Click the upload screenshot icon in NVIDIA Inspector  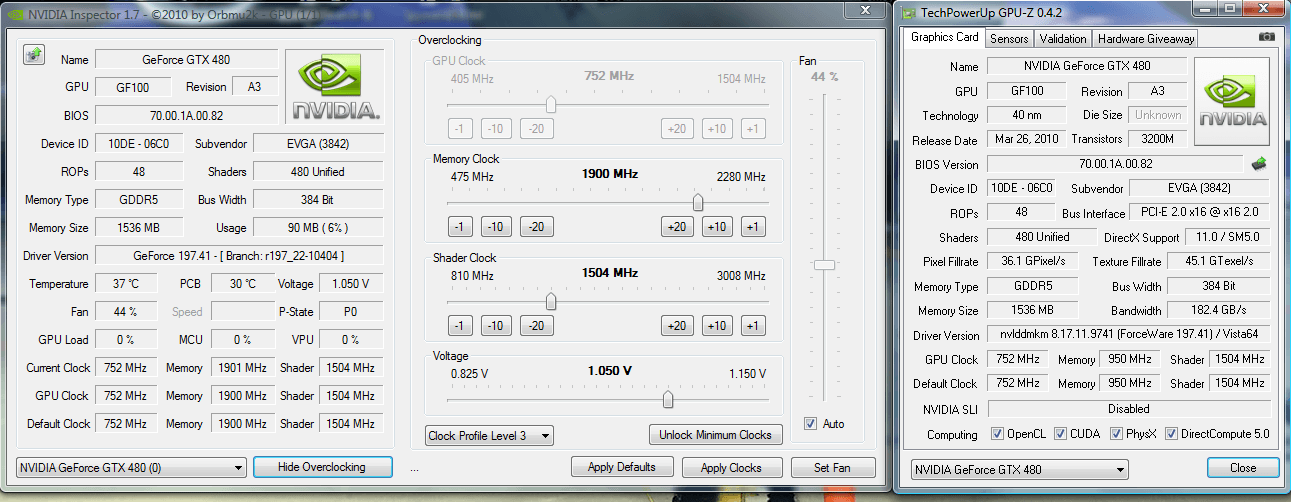point(34,55)
